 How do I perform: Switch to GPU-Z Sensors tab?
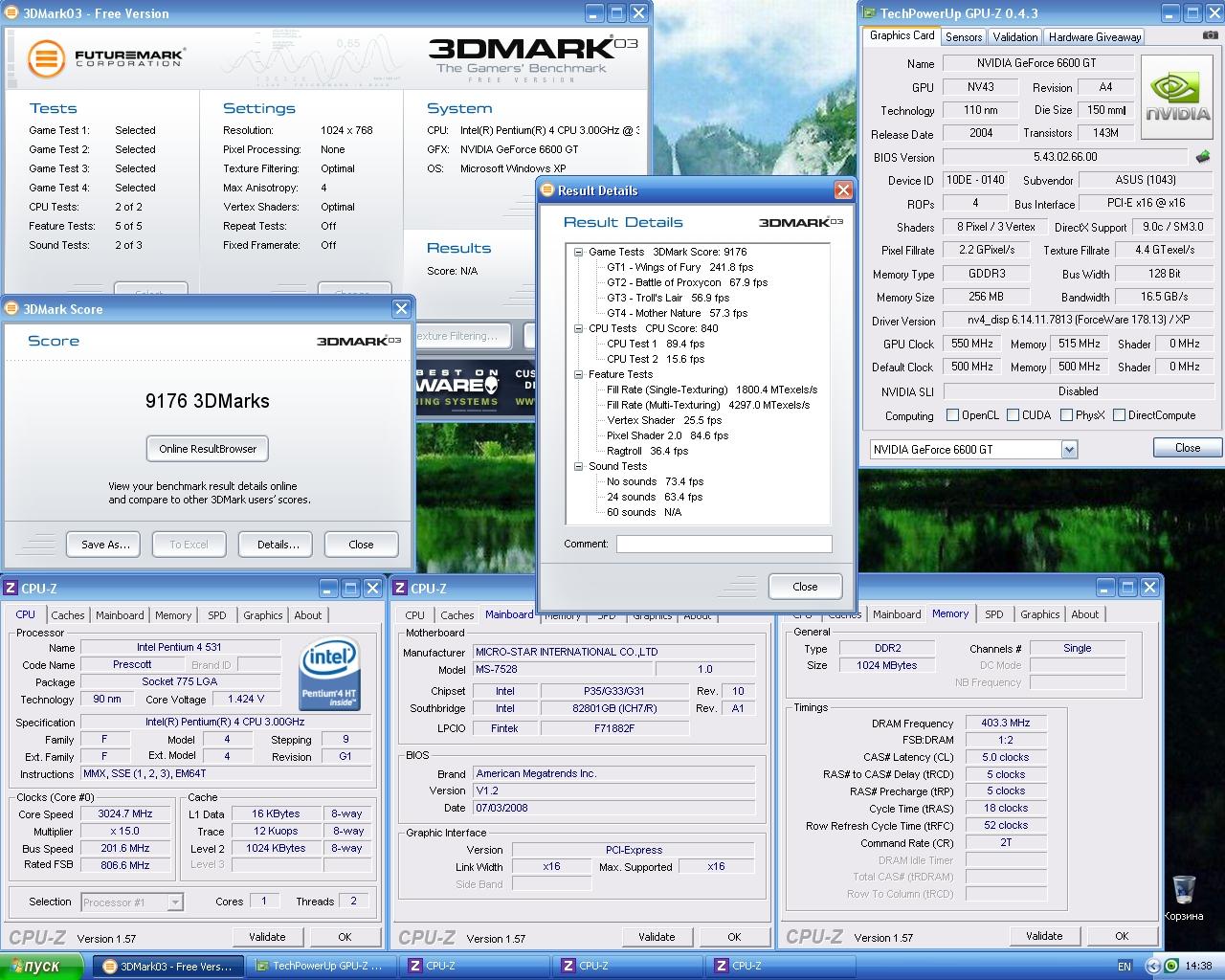click(964, 37)
